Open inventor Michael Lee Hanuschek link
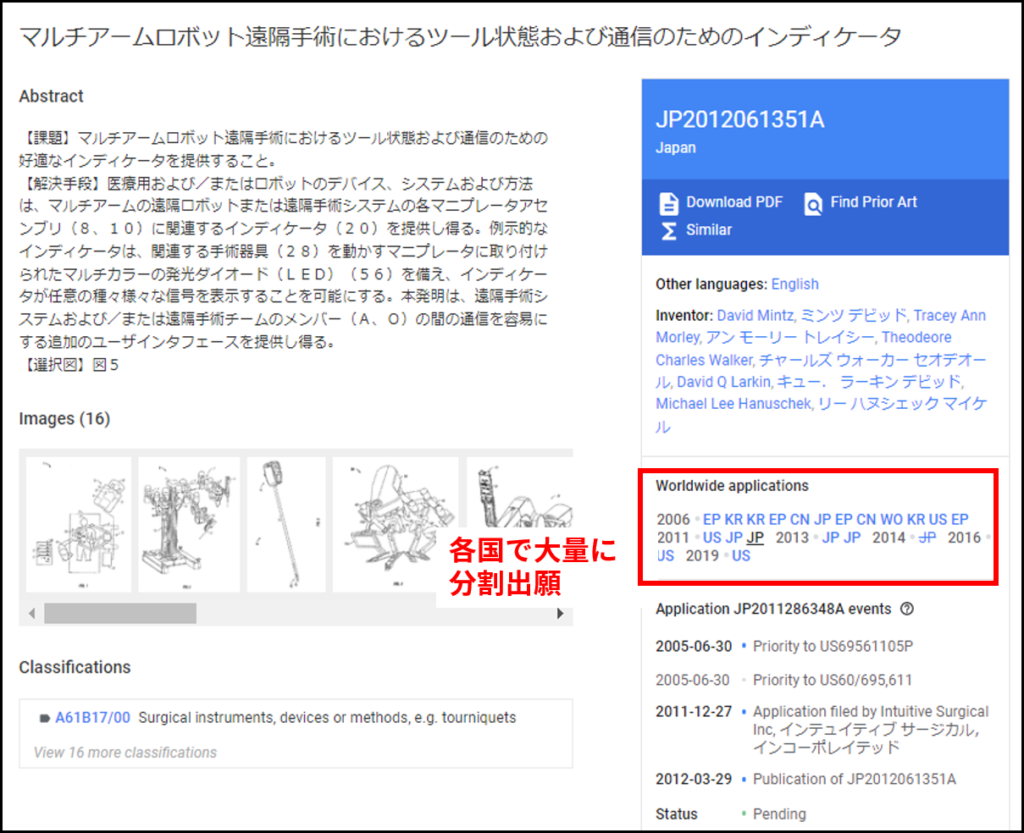 733,404
